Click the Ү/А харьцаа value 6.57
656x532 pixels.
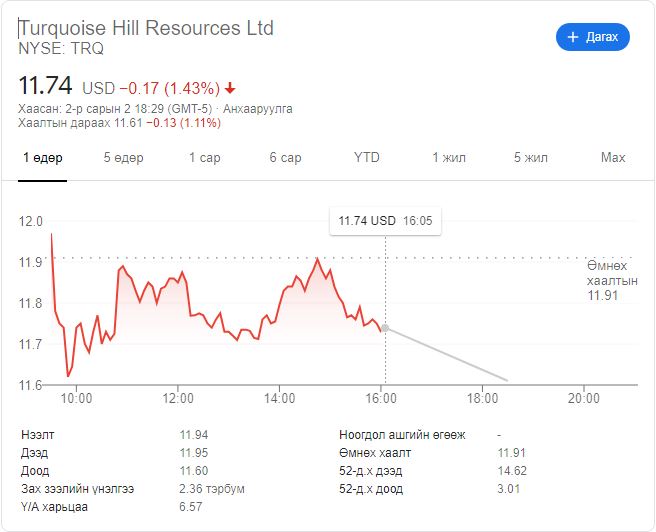click(x=191, y=507)
